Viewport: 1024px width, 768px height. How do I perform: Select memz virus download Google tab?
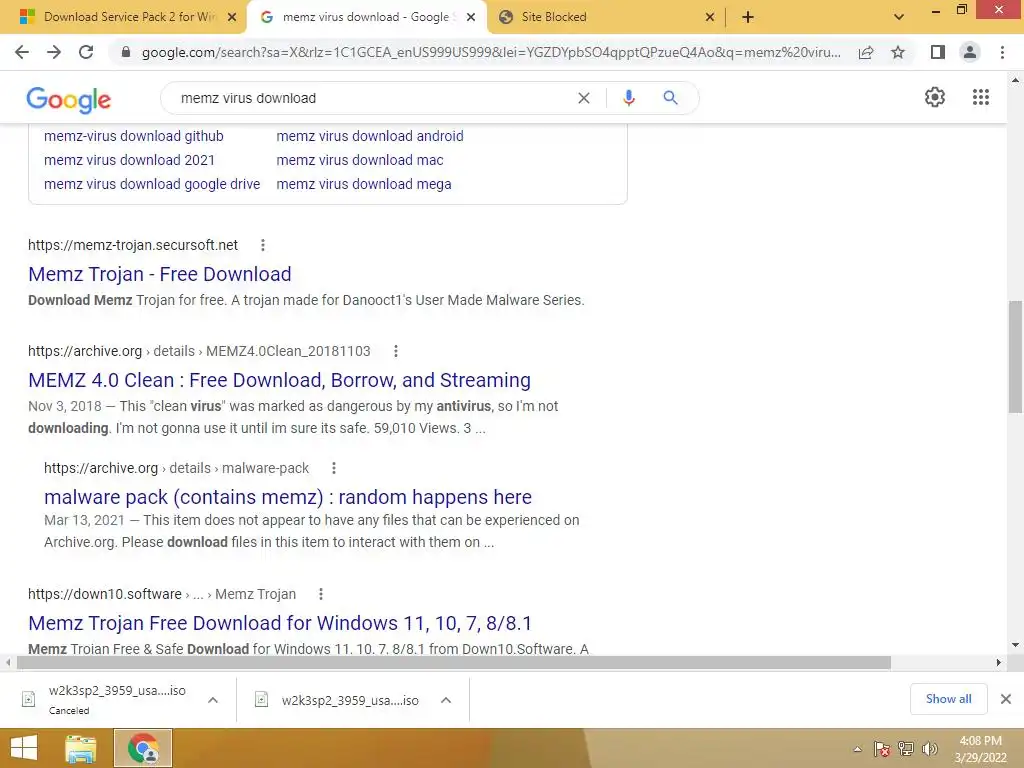pos(364,17)
